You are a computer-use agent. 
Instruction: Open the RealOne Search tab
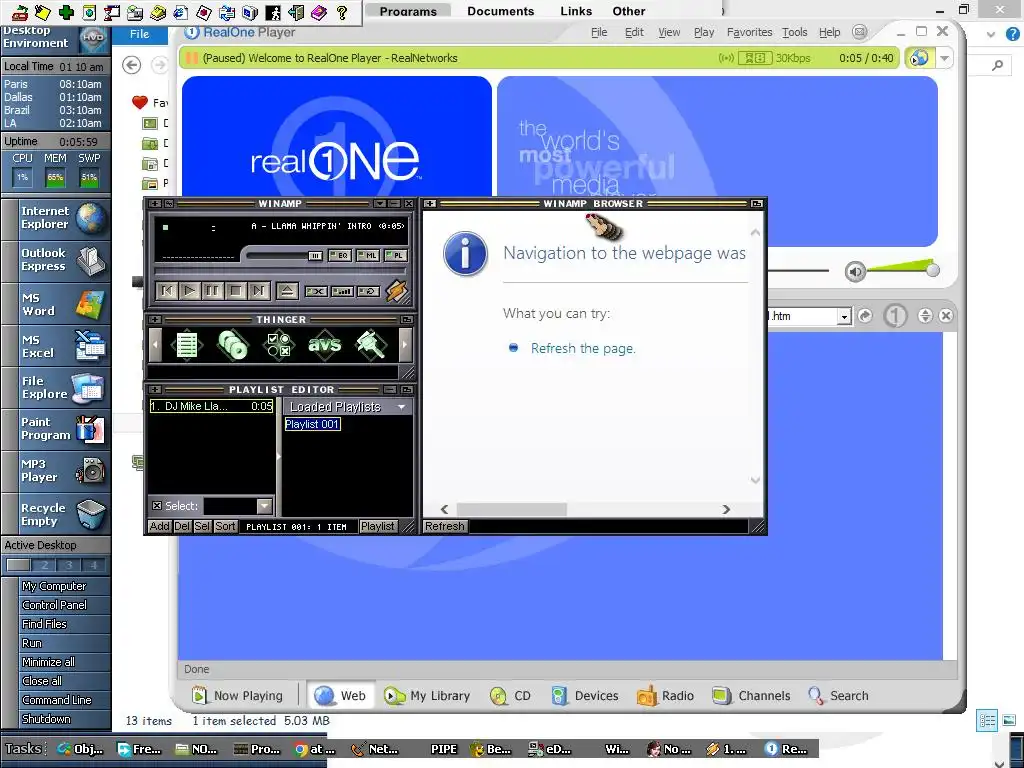pyautogui.click(x=838, y=696)
